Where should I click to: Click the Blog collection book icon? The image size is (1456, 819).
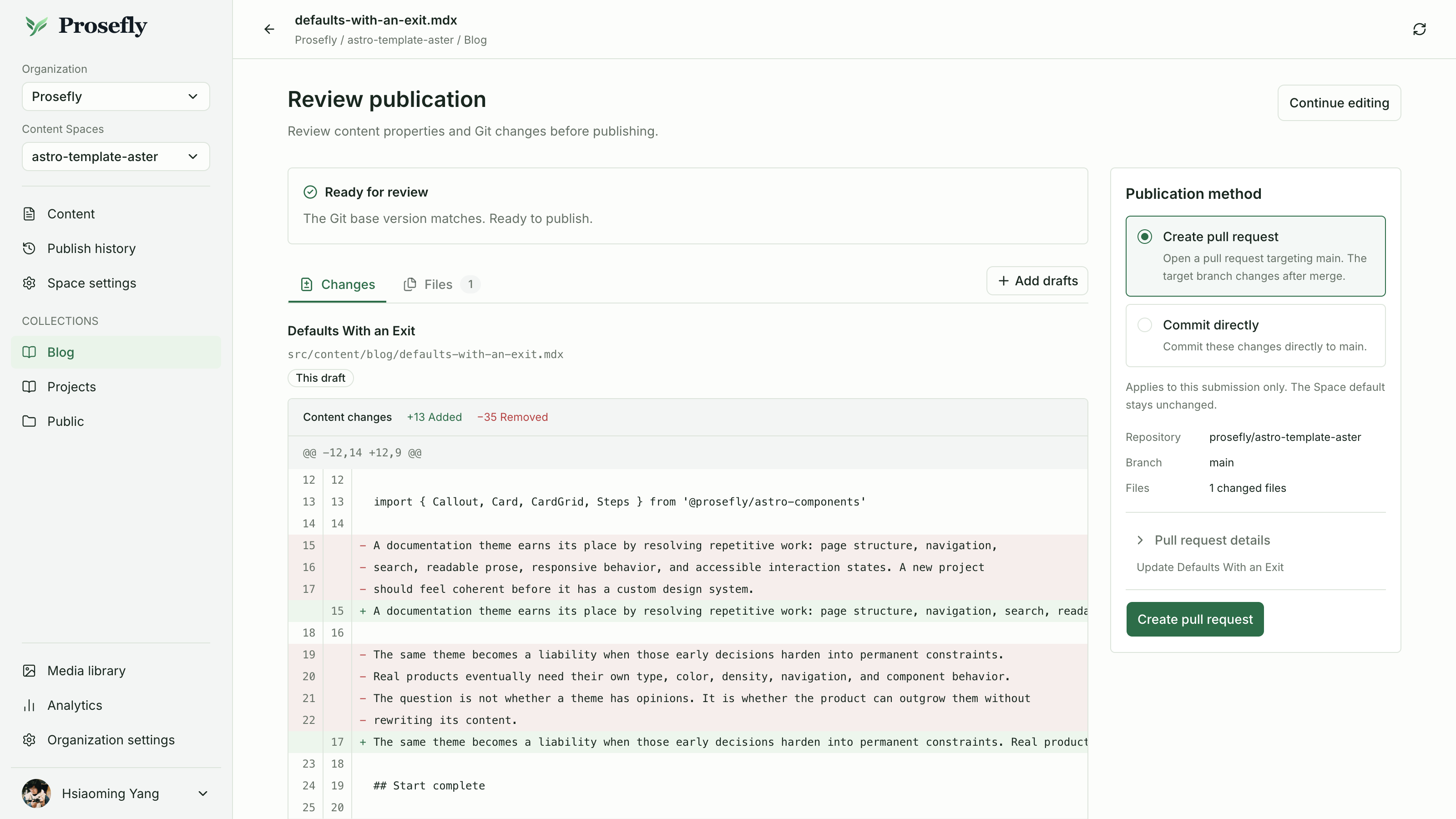click(x=30, y=352)
